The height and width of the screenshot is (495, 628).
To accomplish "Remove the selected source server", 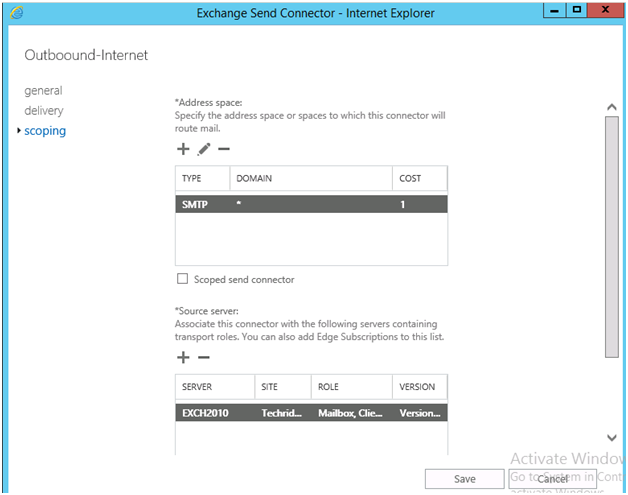I will [x=204, y=357].
